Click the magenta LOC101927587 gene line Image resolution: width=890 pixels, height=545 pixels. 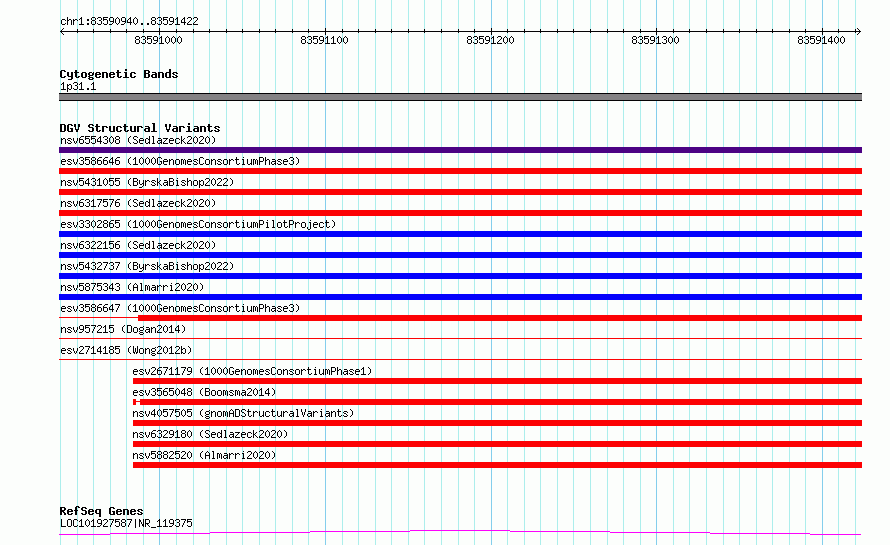tap(460, 533)
